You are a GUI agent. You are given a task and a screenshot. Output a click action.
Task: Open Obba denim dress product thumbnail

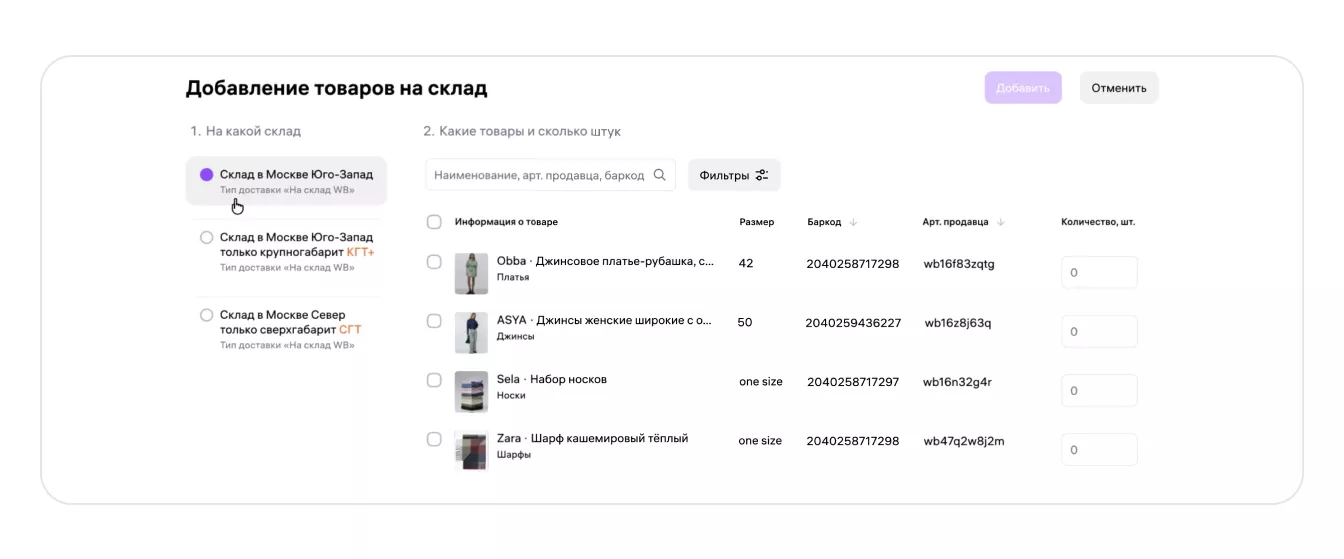point(471,273)
